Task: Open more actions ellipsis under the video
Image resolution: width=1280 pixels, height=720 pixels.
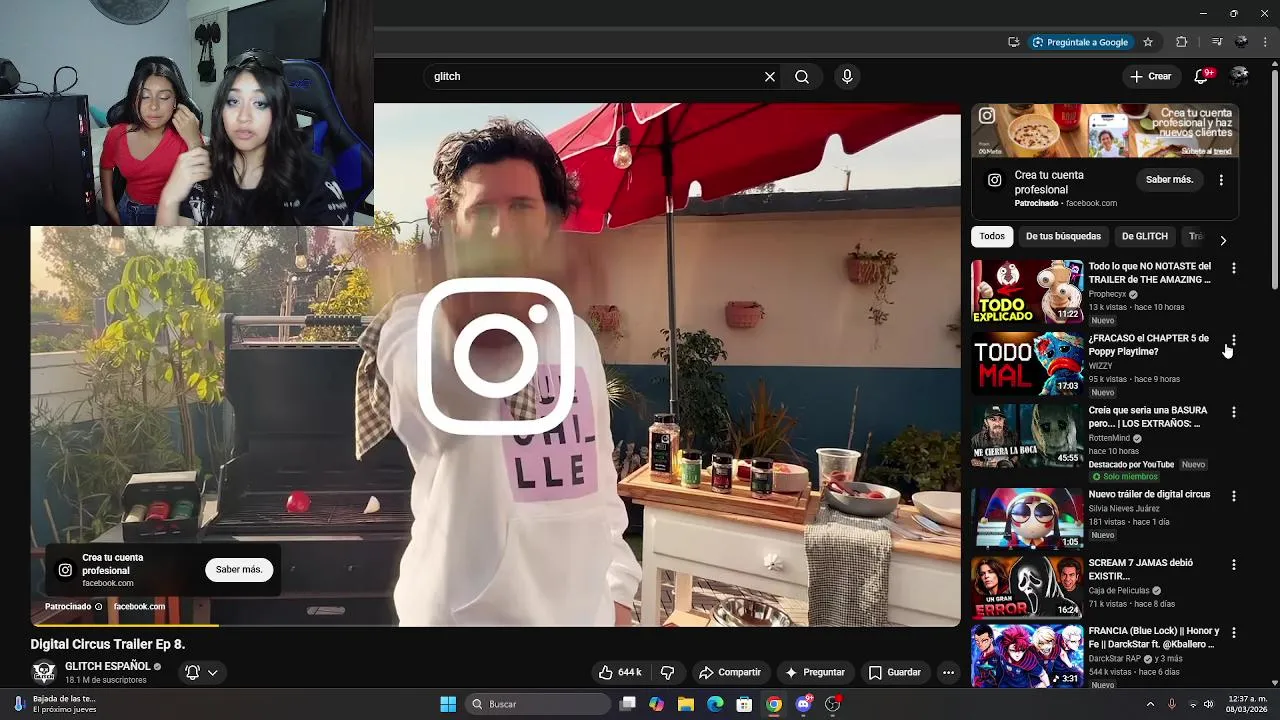Action: pyautogui.click(x=948, y=673)
